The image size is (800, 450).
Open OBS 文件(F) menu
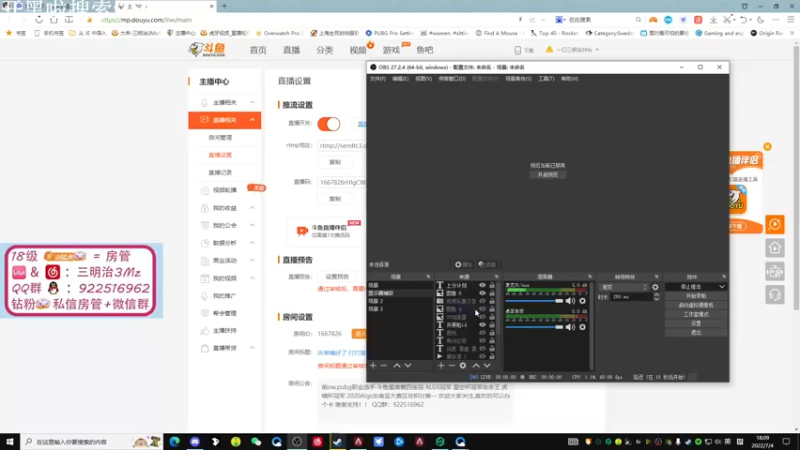pyautogui.click(x=378, y=79)
